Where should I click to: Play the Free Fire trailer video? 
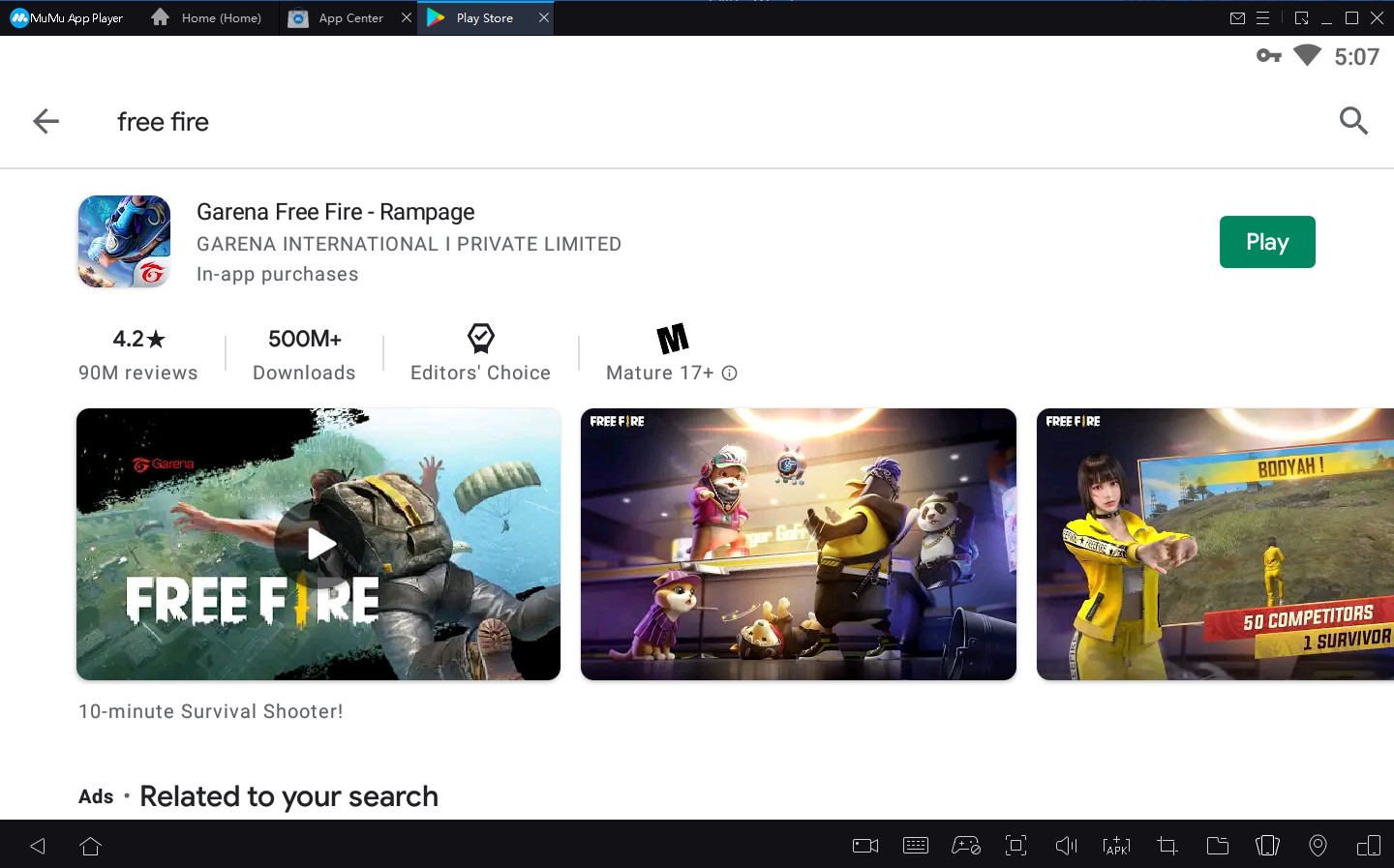pos(318,544)
